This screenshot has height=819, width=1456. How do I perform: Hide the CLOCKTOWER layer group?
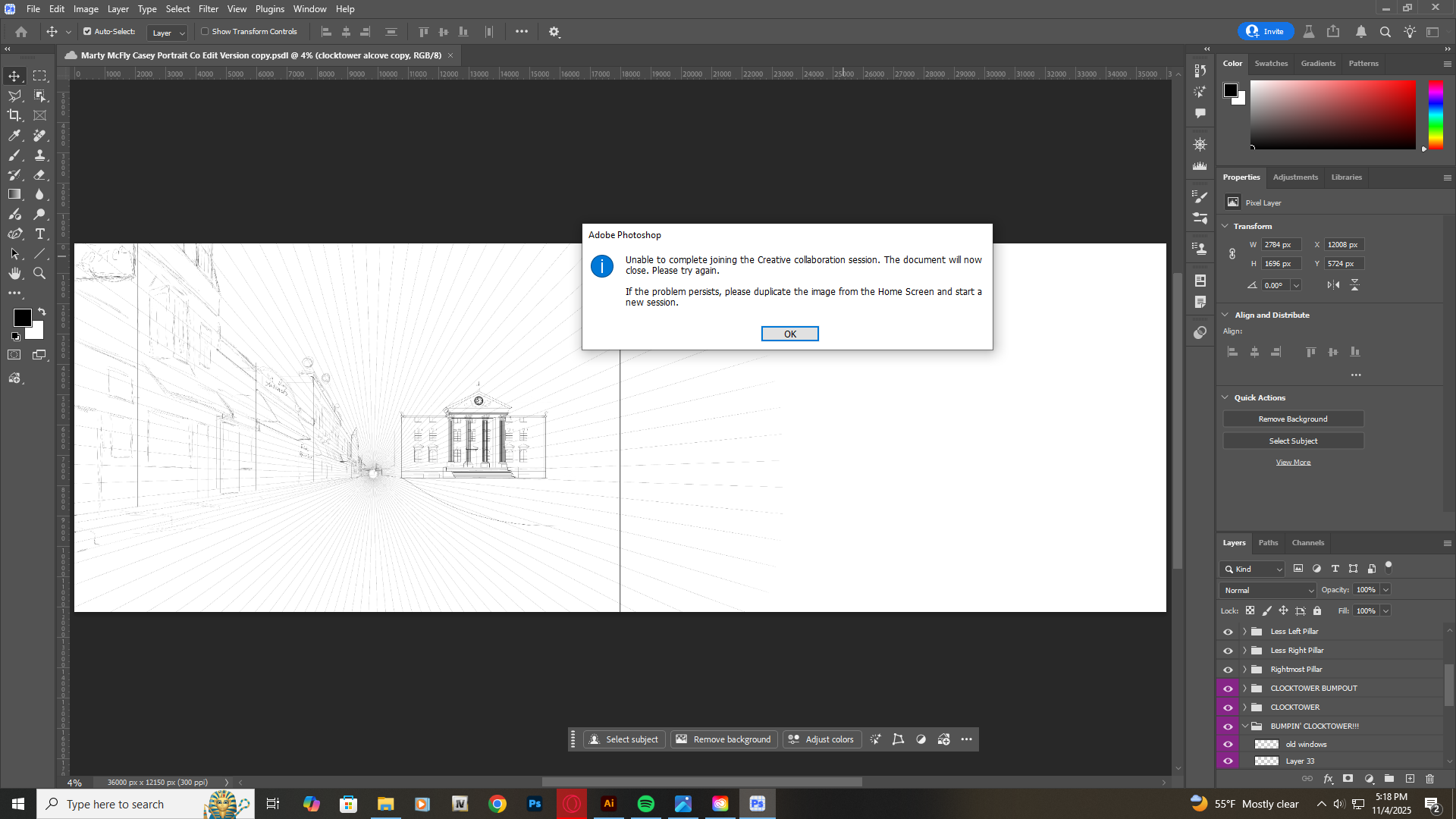(x=1228, y=707)
